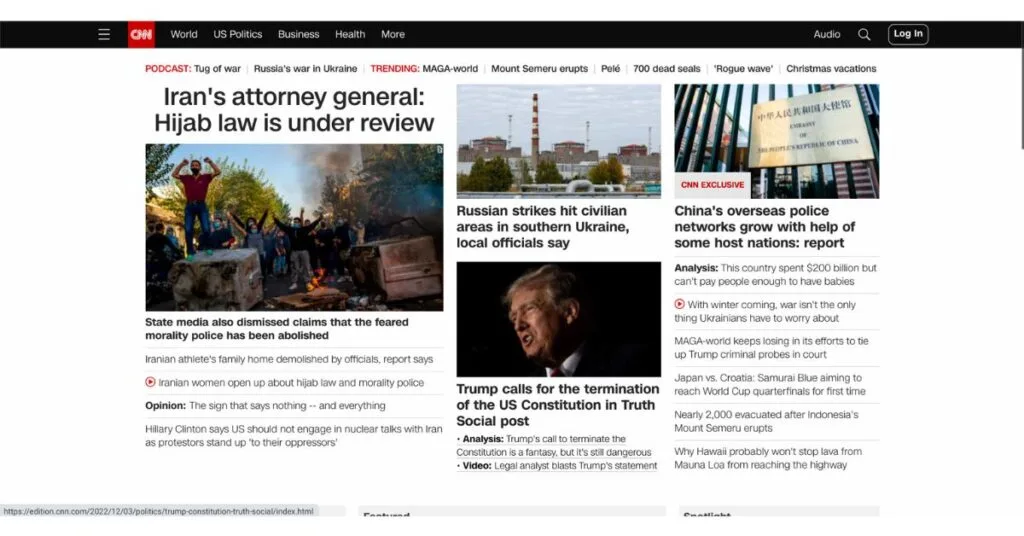The width and height of the screenshot is (1024, 536).
Task: Open the US Politics section
Action: click(x=238, y=34)
